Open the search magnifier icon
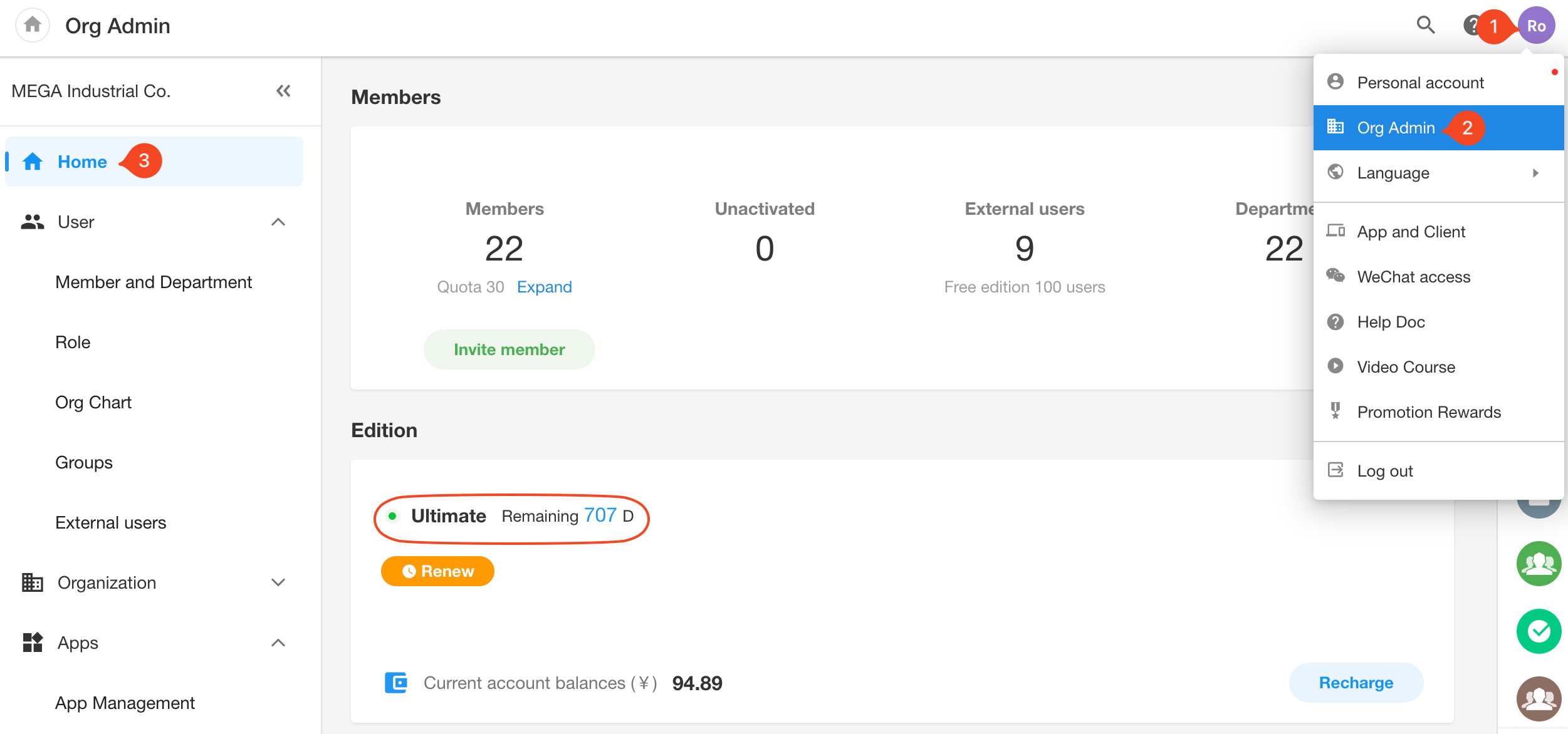The height and width of the screenshot is (734, 1568). [x=1426, y=25]
